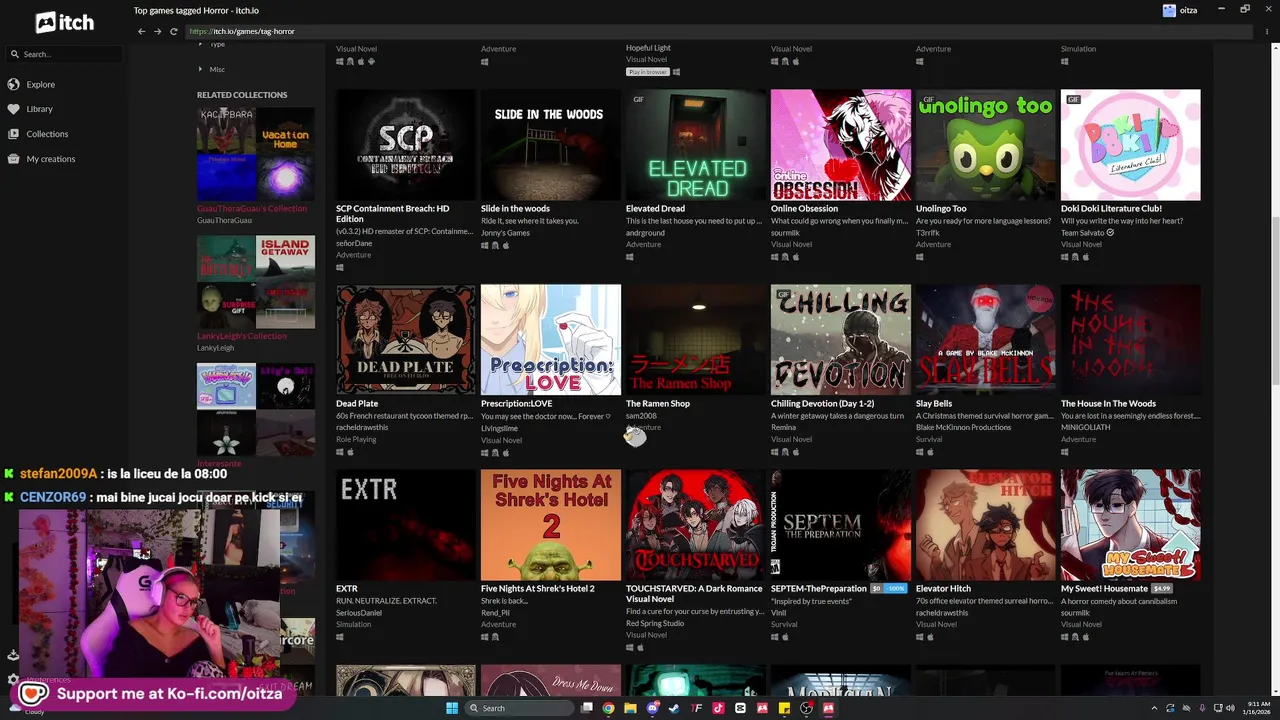Open the Elevated Dread game cover
Image resolution: width=1280 pixels, height=720 pixels.
(x=696, y=145)
